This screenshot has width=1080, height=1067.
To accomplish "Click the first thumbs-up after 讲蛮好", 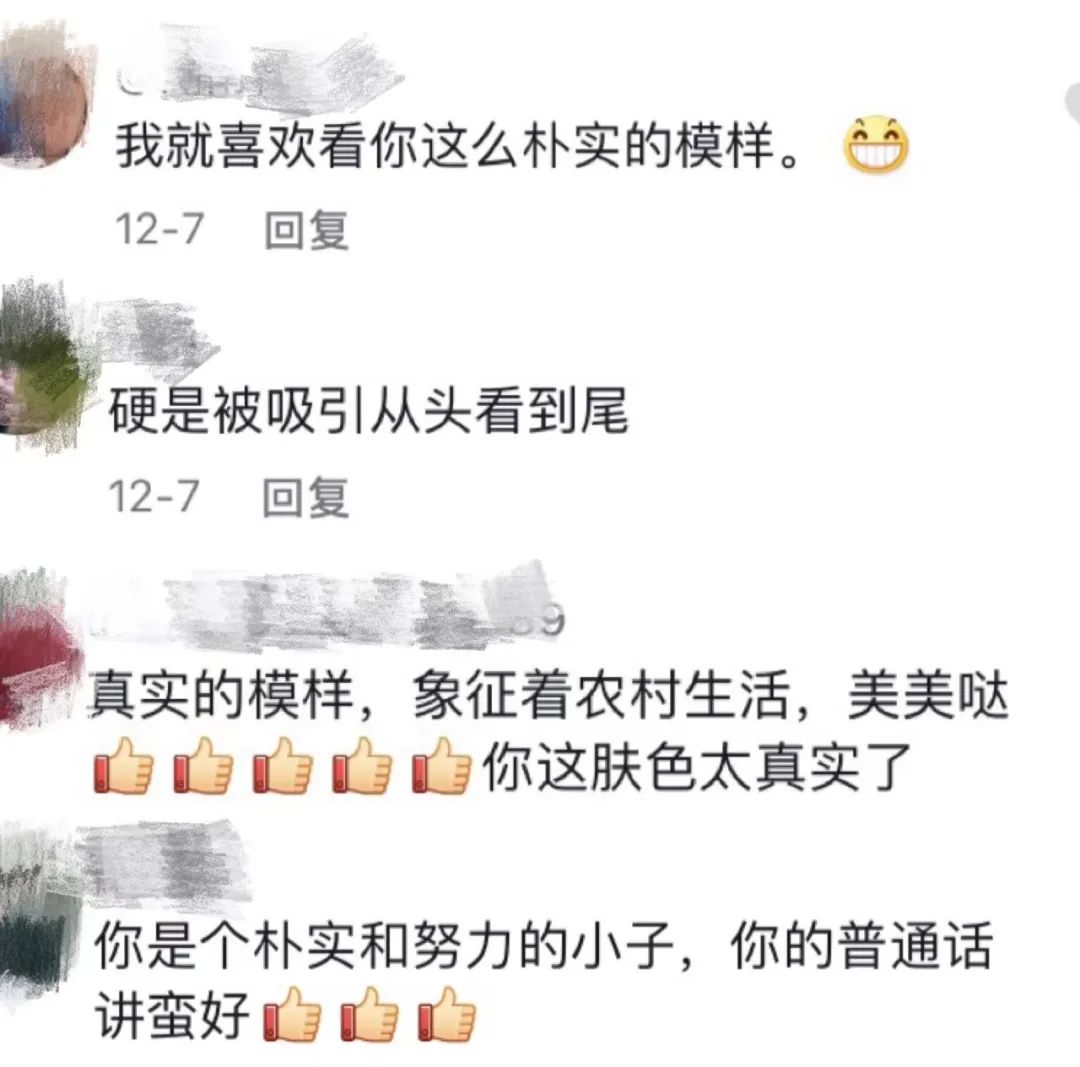I will [291, 1014].
